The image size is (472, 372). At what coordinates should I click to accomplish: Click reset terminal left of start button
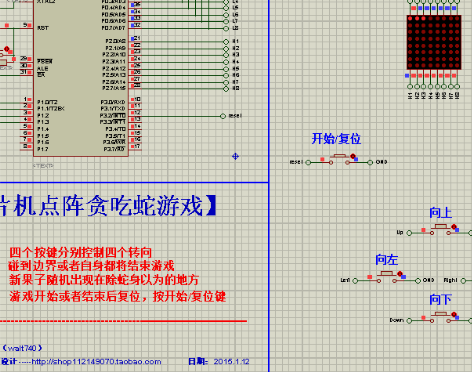pyautogui.click(x=308, y=162)
